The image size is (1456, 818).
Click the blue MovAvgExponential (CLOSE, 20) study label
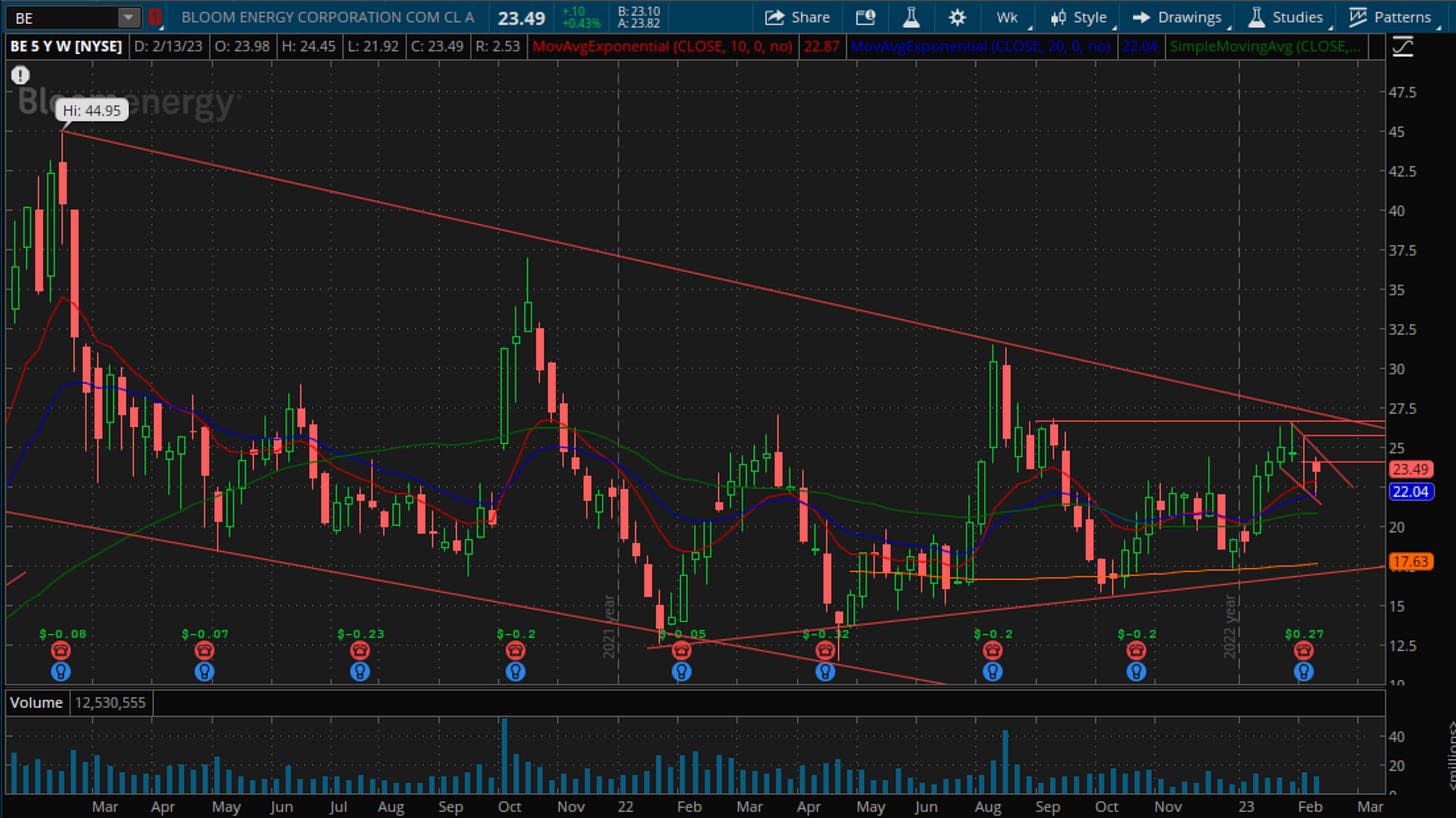(981, 46)
